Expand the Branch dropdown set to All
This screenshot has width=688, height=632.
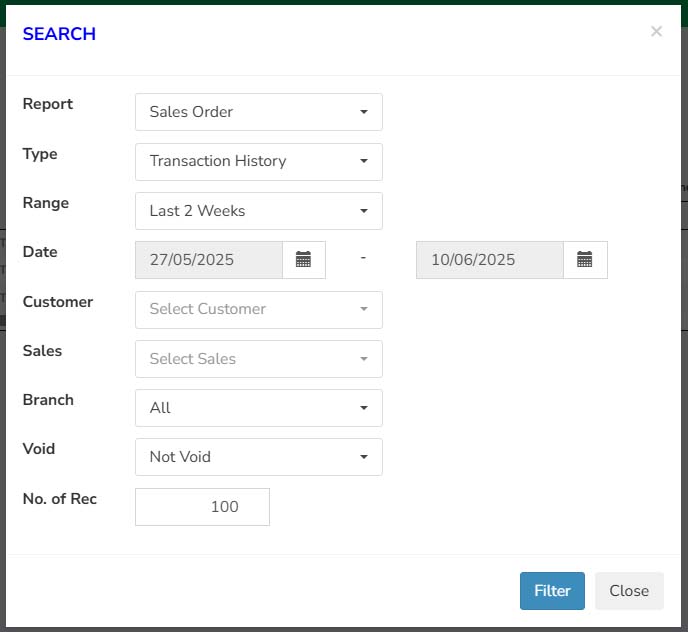(259, 408)
